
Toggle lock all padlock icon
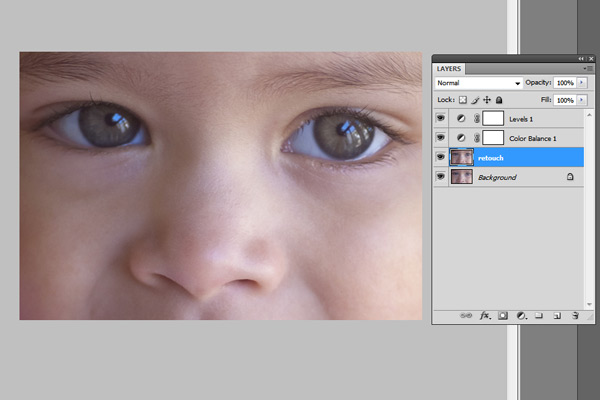499,100
